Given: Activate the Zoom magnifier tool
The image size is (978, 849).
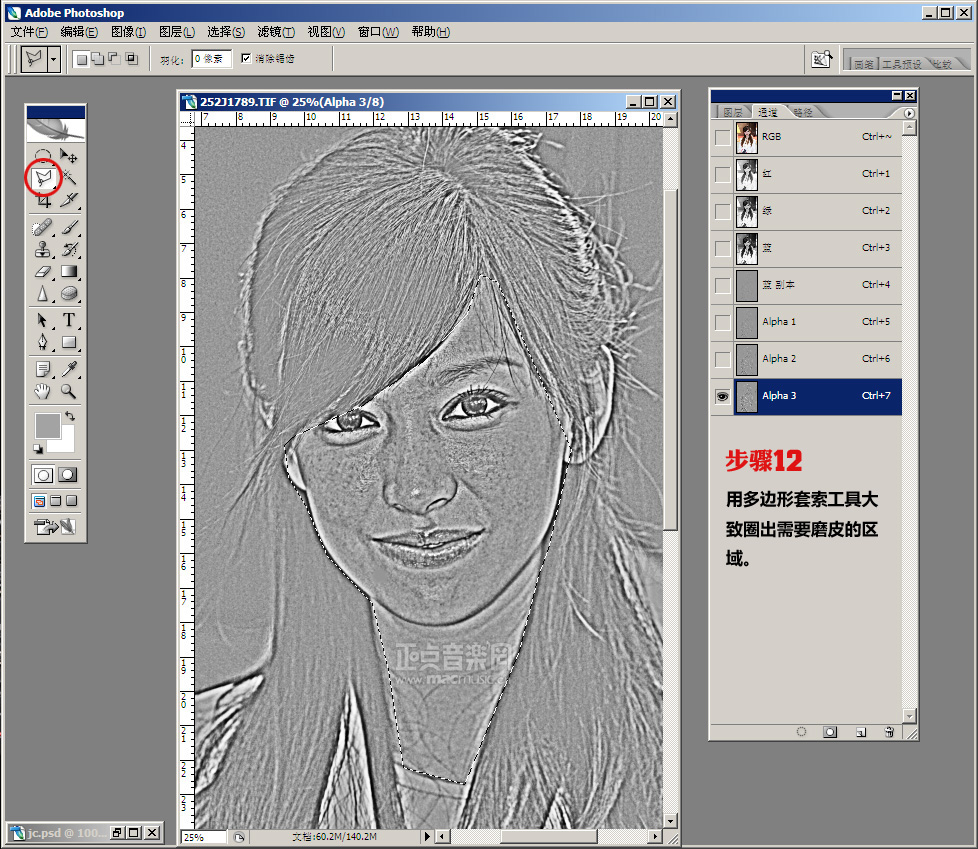Looking at the screenshot, I should [x=70, y=391].
